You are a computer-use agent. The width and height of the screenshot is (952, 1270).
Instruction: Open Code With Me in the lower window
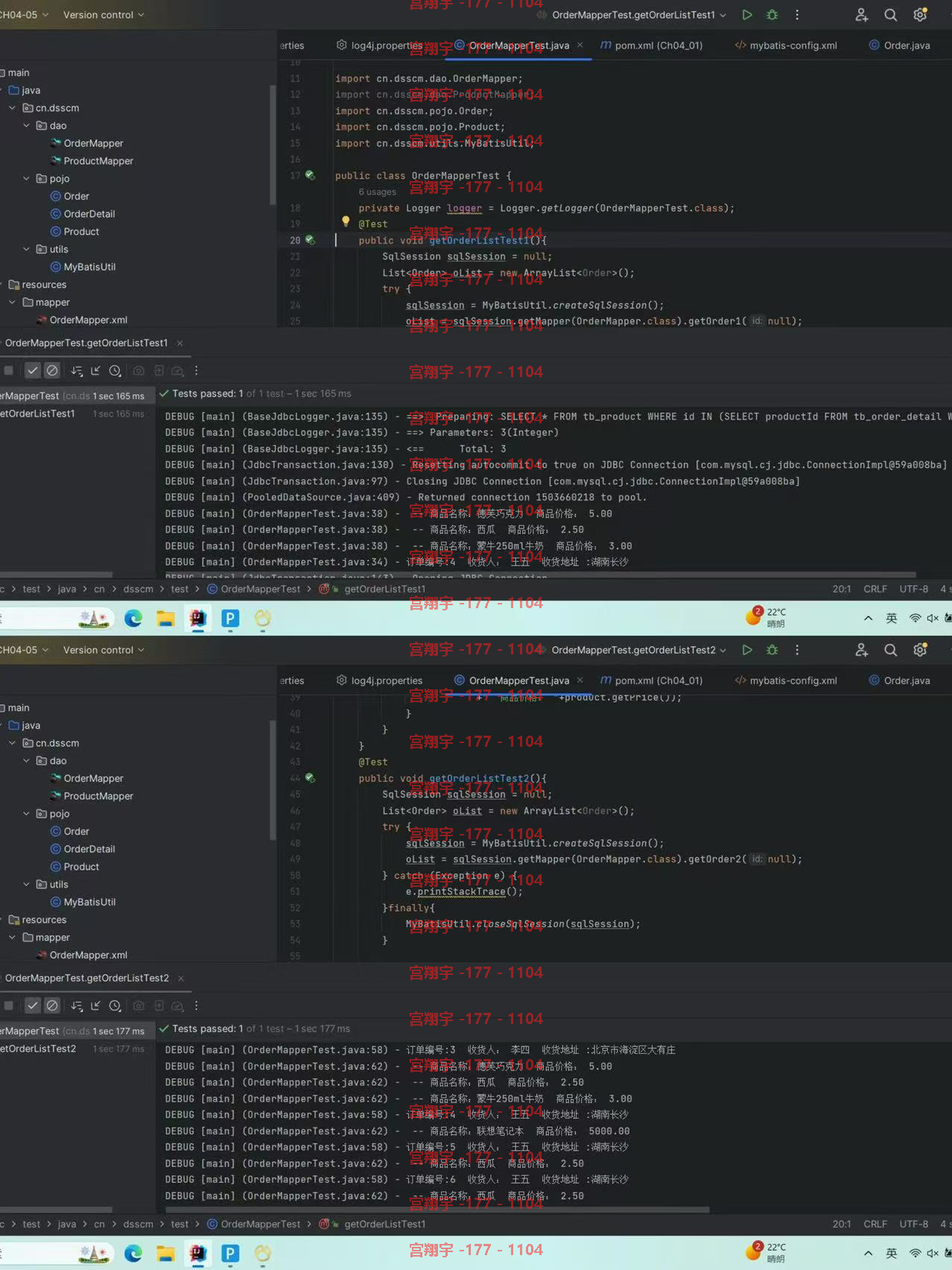pyautogui.click(x=862, y=650)
